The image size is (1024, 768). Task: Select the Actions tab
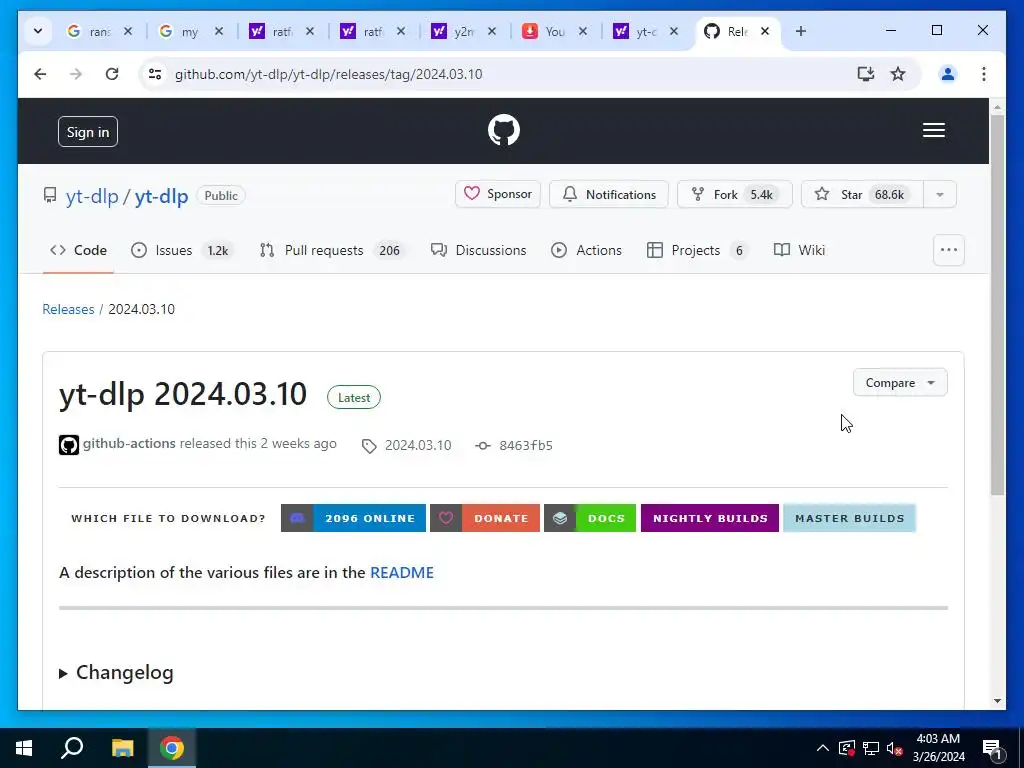click(x=586, y=250)
